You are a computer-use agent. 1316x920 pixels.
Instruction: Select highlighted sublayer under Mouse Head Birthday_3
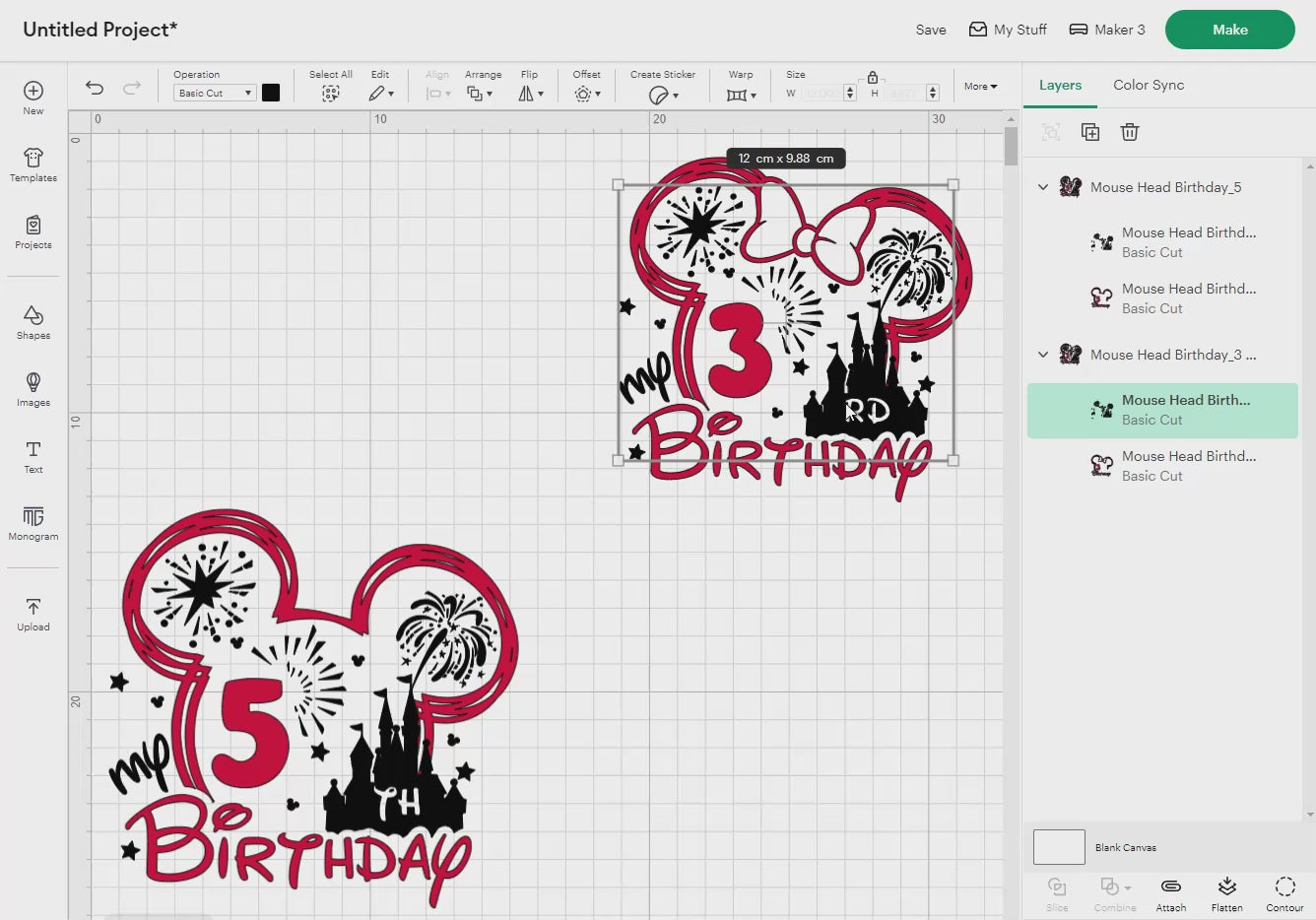[x=1162, y=411]
